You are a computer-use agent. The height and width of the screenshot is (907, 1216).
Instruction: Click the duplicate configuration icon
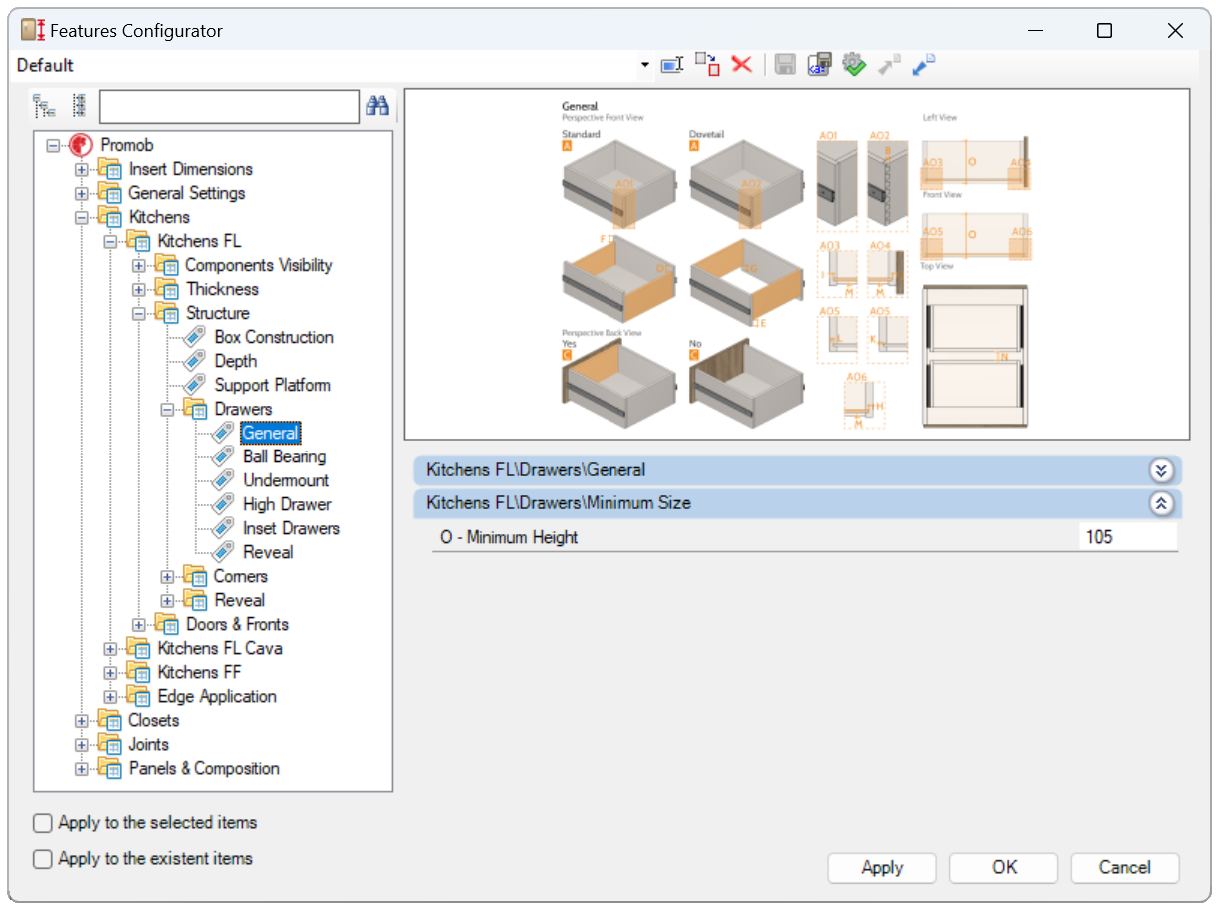tap(707, 65)
